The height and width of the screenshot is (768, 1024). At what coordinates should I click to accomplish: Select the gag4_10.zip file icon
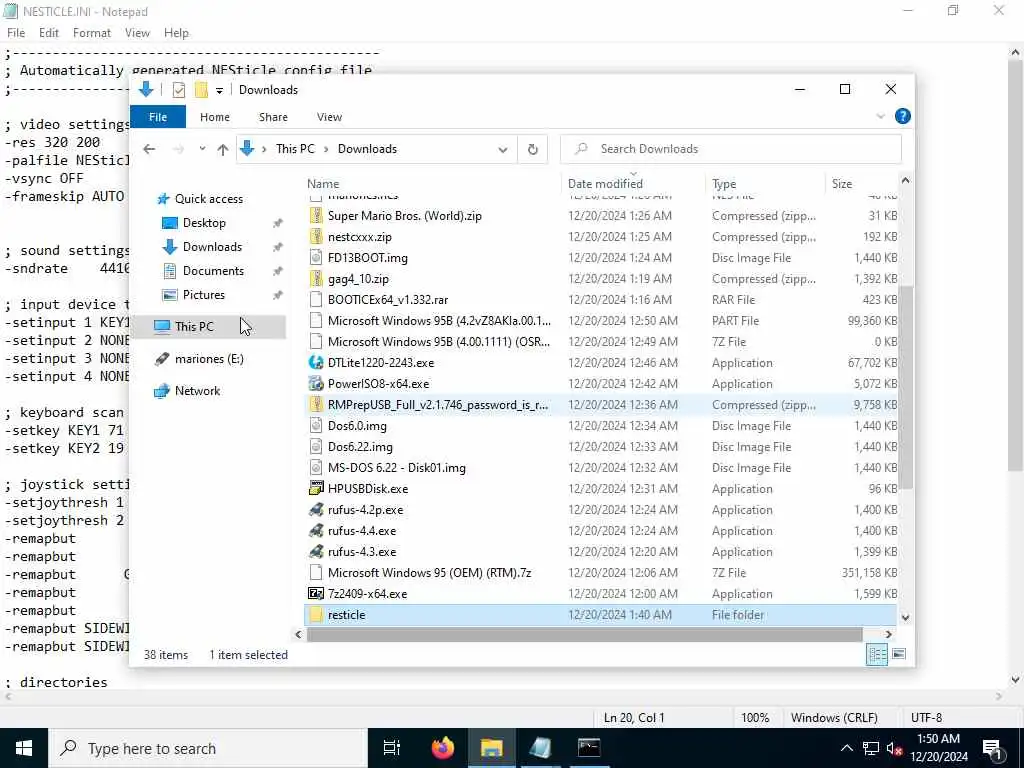[316, 278]
